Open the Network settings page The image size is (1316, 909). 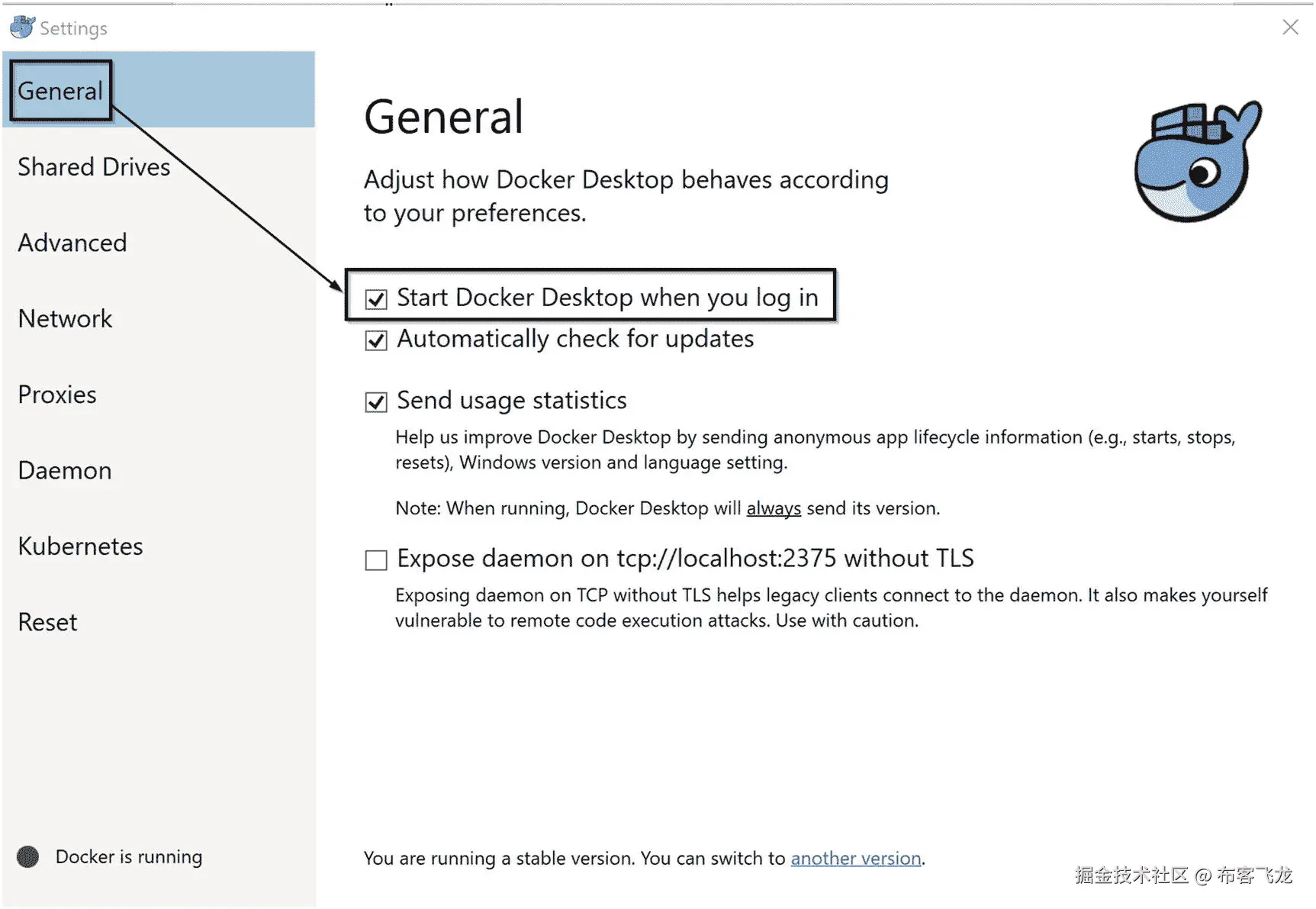pos(66,318)
